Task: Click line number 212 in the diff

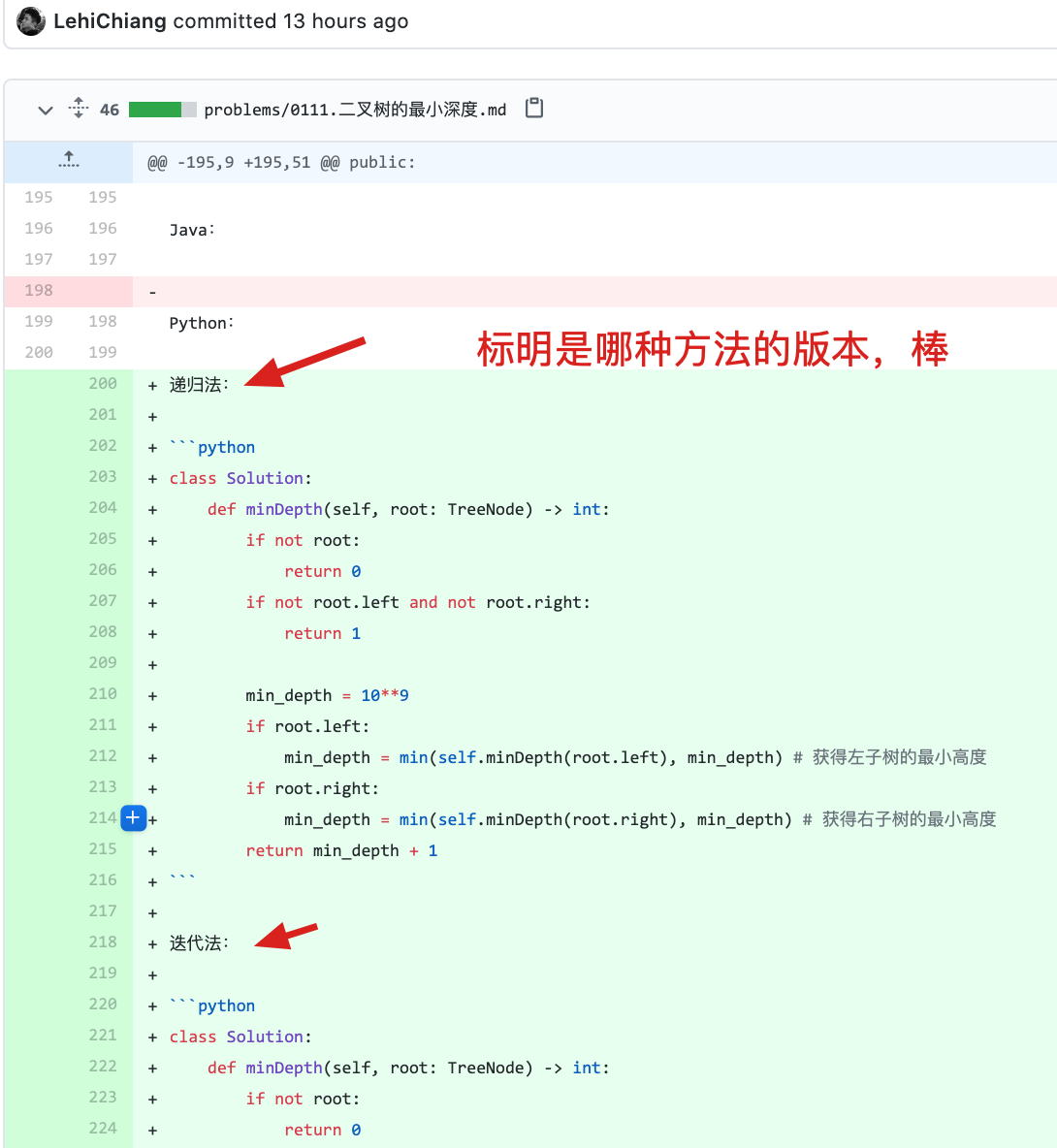Action: tap(103, 756)
